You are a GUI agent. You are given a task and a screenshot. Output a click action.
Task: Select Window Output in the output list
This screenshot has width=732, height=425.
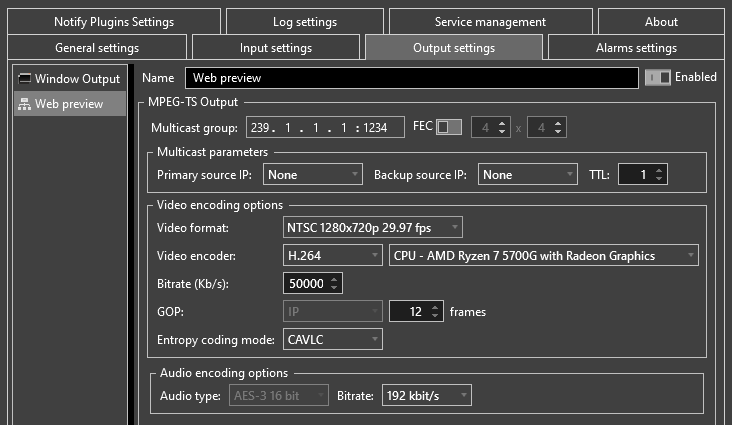[x=70, y=78]
